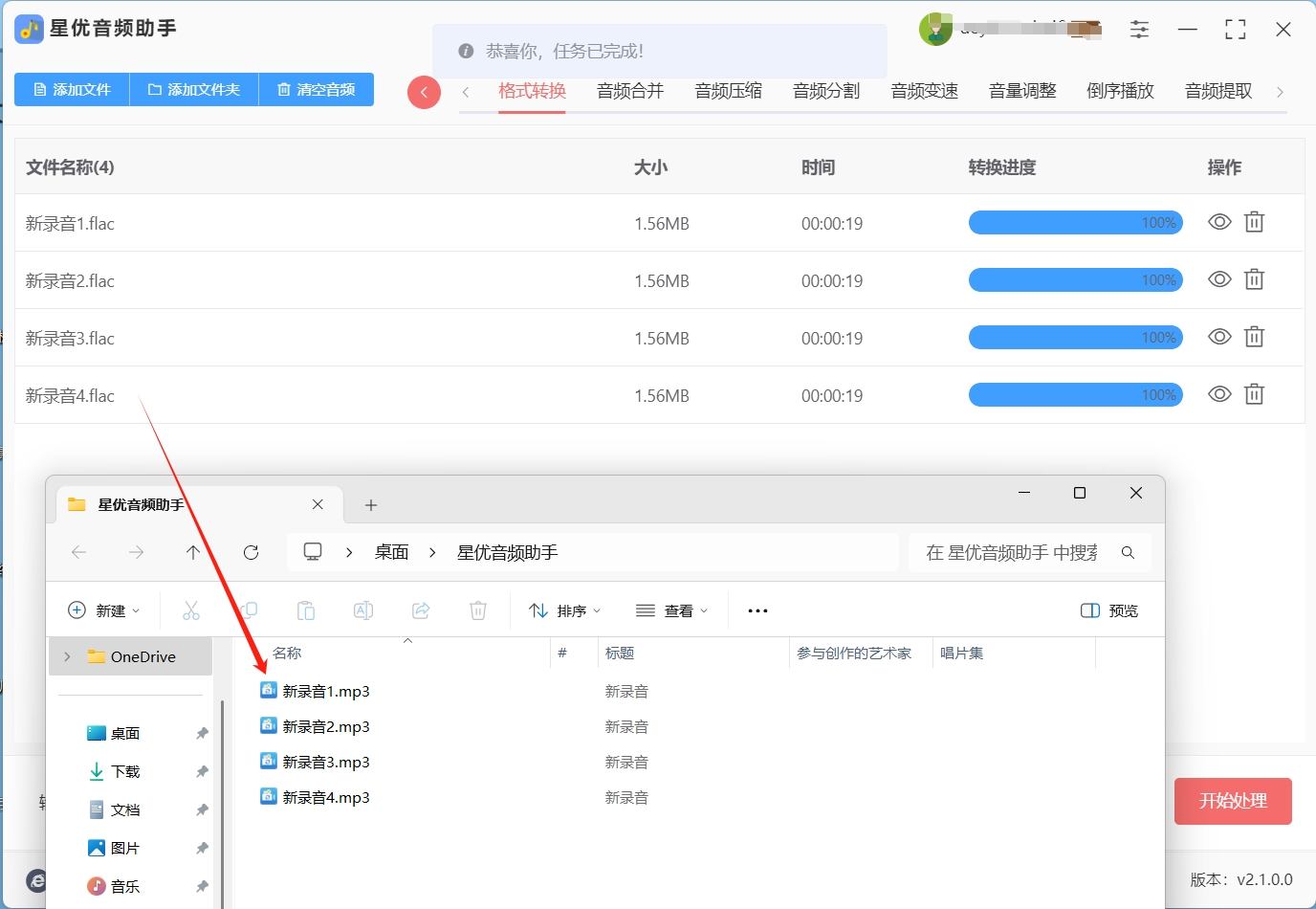Screen dimensions: 1316x909
Task: Refresh the Explorer folder
Action: pyautogui.click(x=251, y=552)
